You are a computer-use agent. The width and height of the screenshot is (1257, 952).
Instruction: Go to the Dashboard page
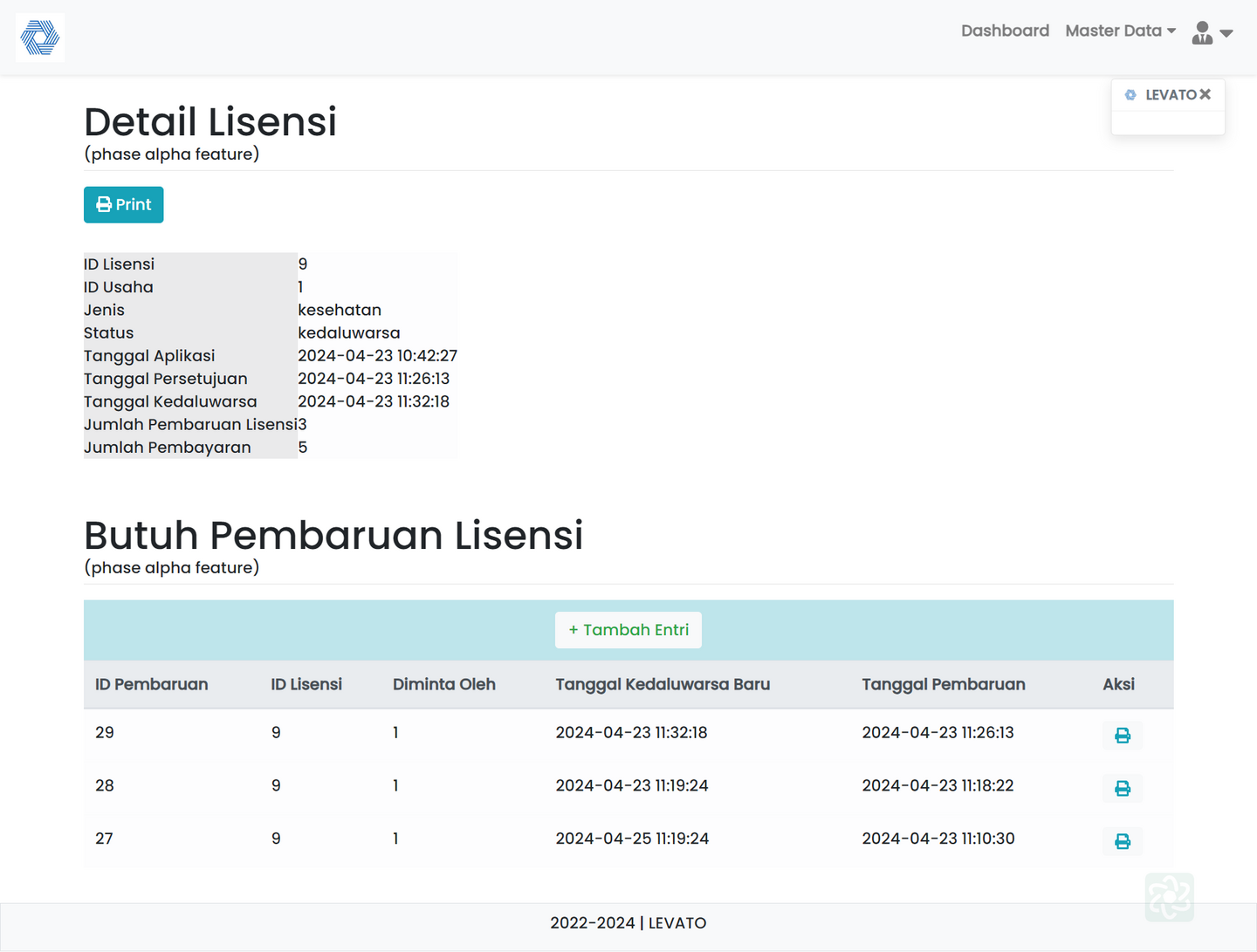(x=1005, y=31)
